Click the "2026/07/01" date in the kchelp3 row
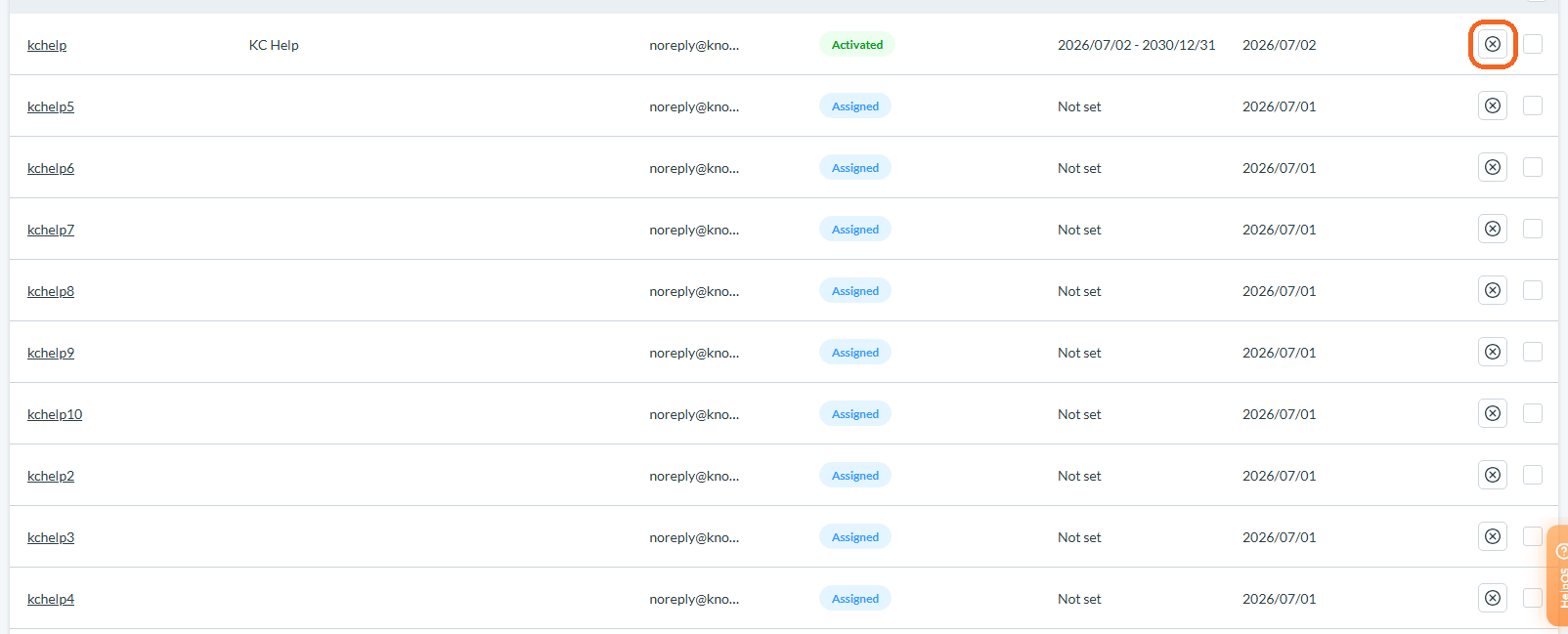This screenshot has width=1568, height=634. point(1280,537)
